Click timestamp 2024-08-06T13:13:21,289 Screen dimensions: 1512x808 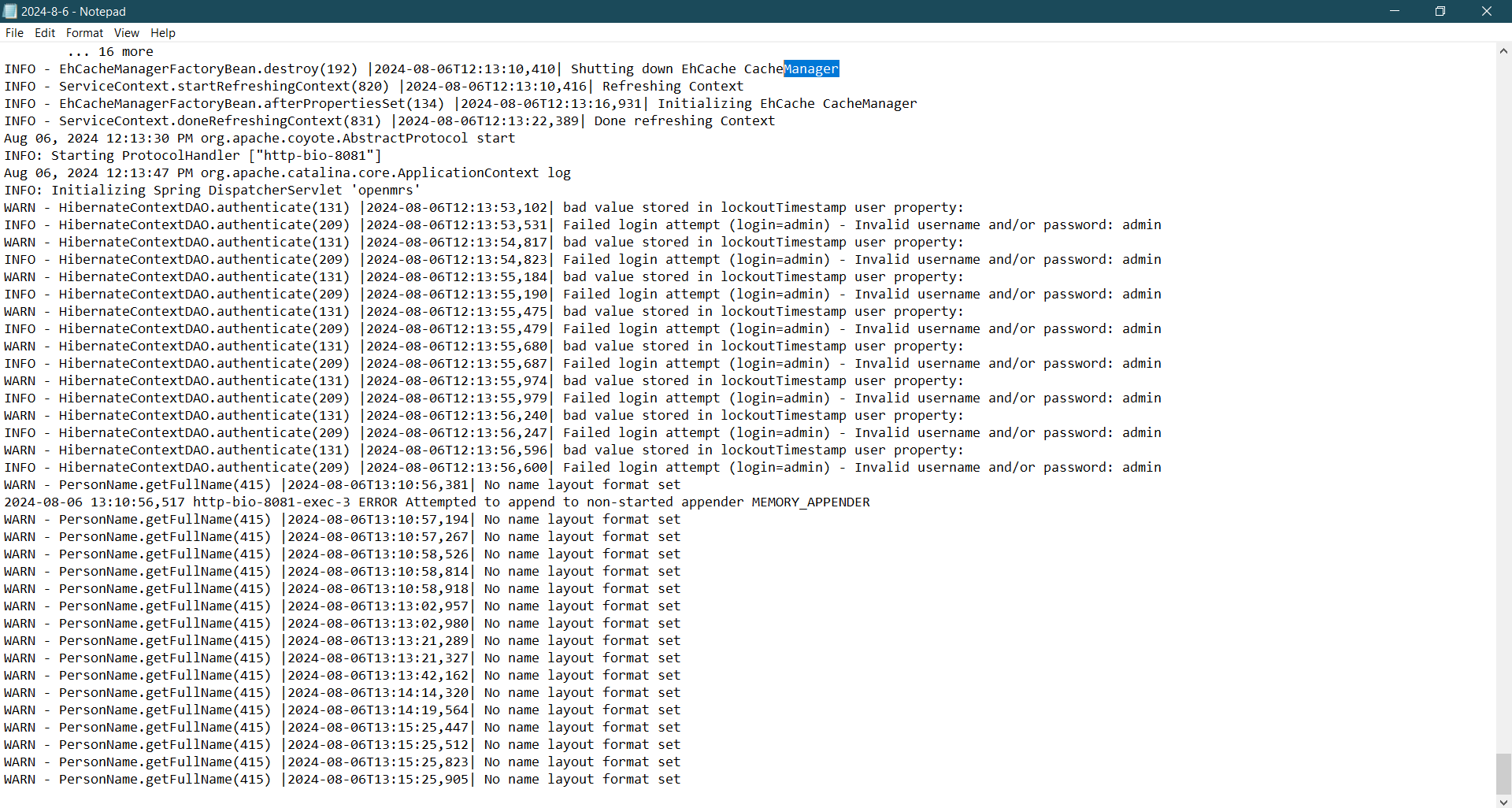coord(378,641)
